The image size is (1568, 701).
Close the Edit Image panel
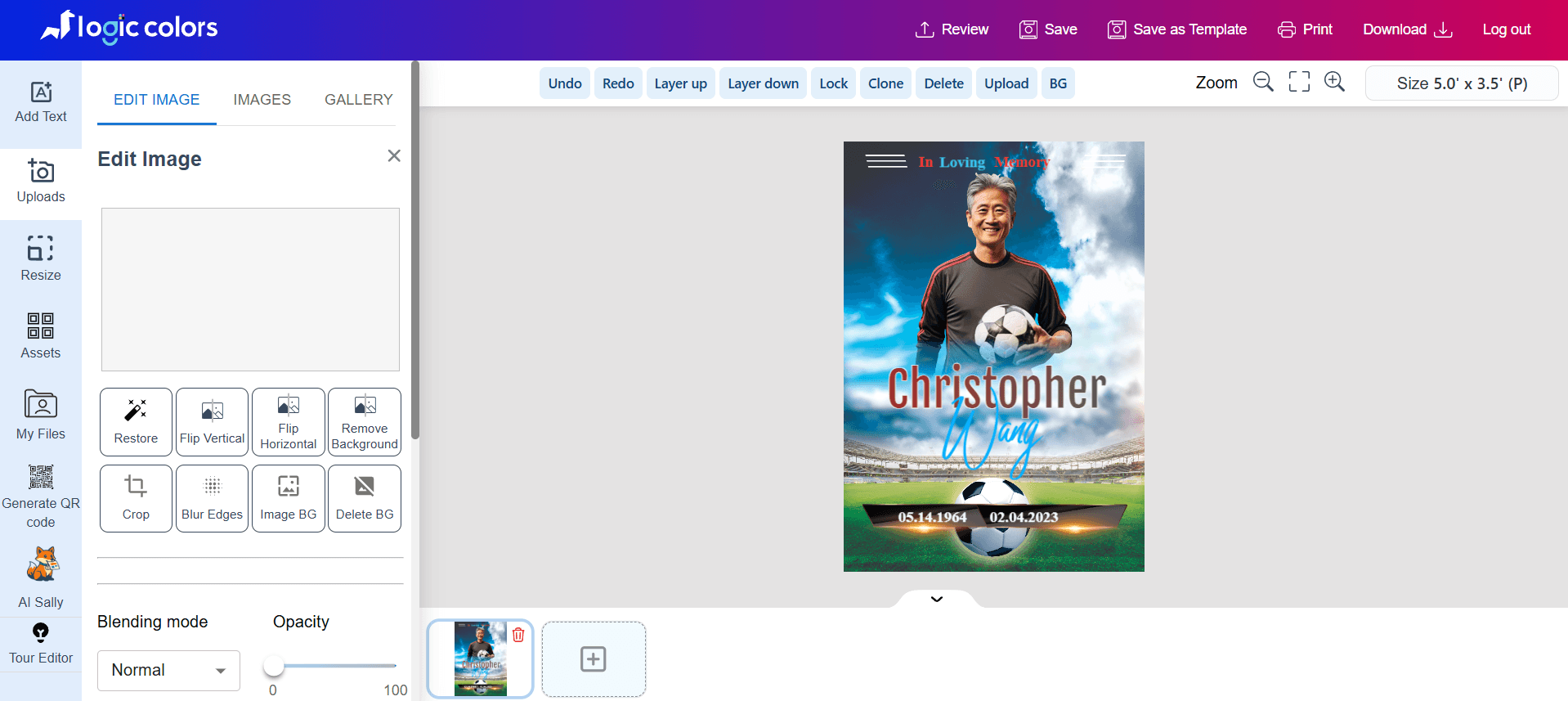394,155
